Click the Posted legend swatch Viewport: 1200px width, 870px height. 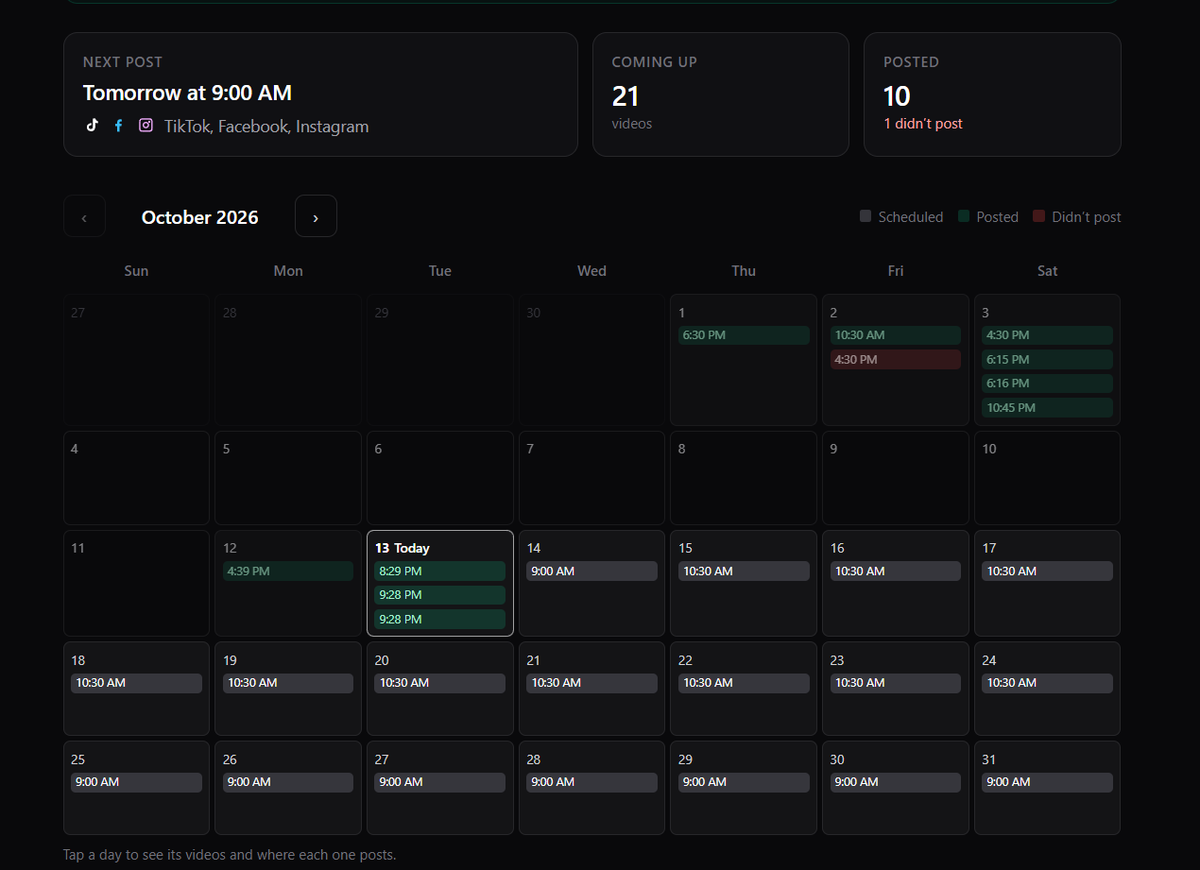[x=964, y=216]
